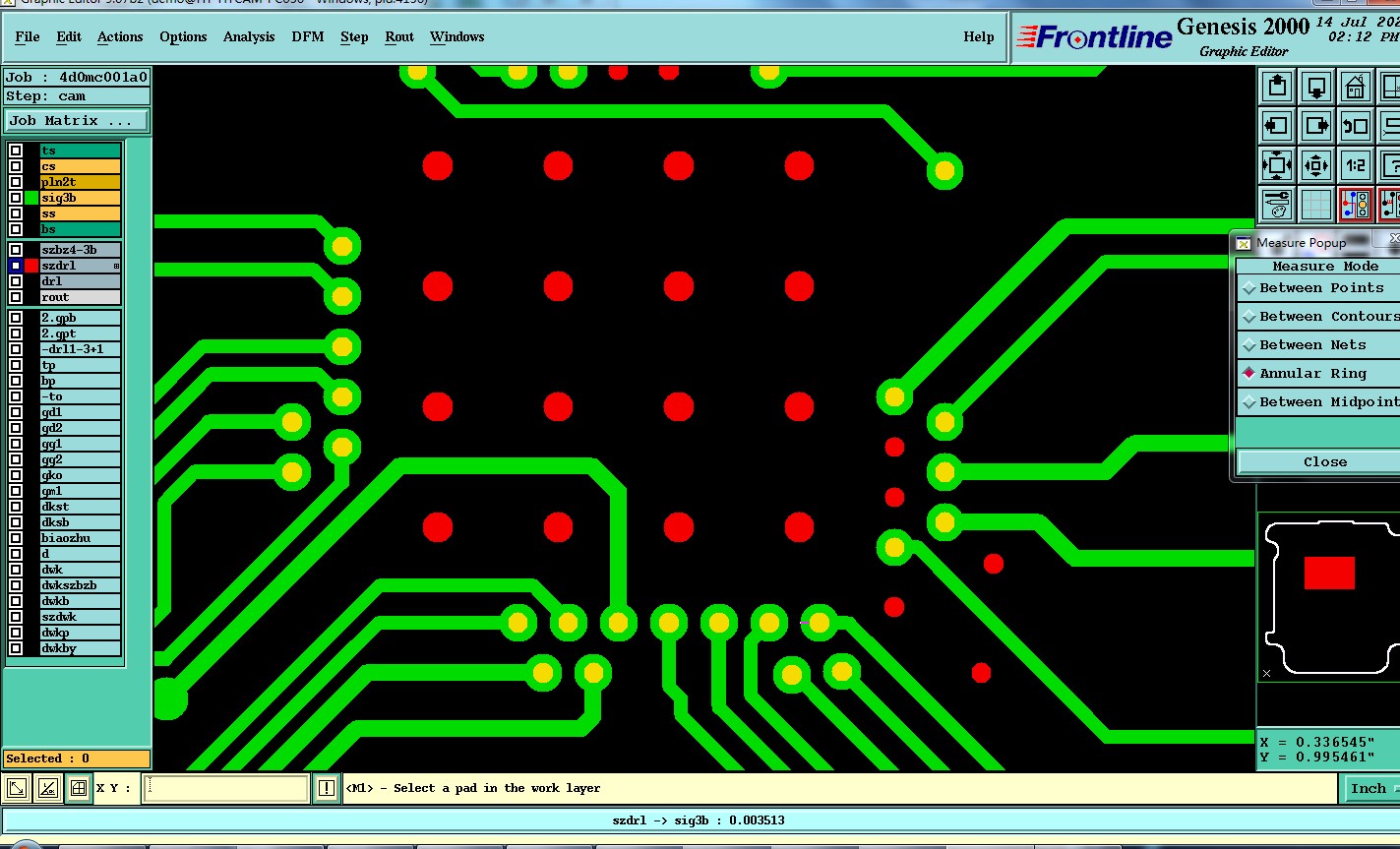Toggle the ts layer checkbox

click(16, 151)
